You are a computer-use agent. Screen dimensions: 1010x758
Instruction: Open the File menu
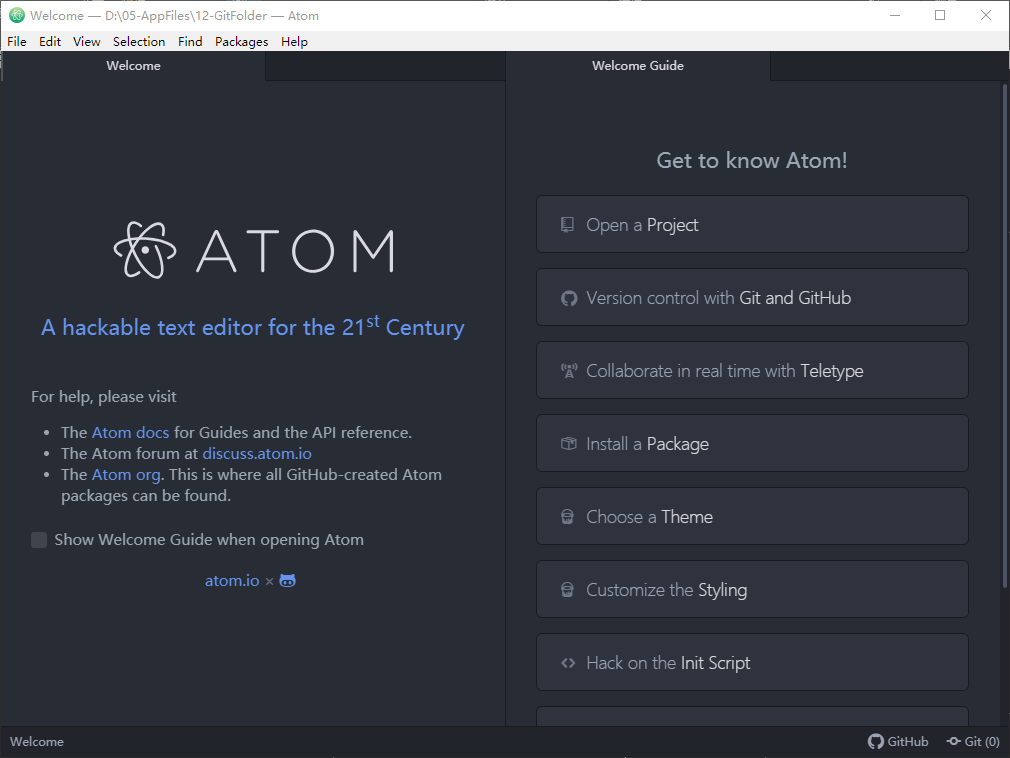(17, 41)
